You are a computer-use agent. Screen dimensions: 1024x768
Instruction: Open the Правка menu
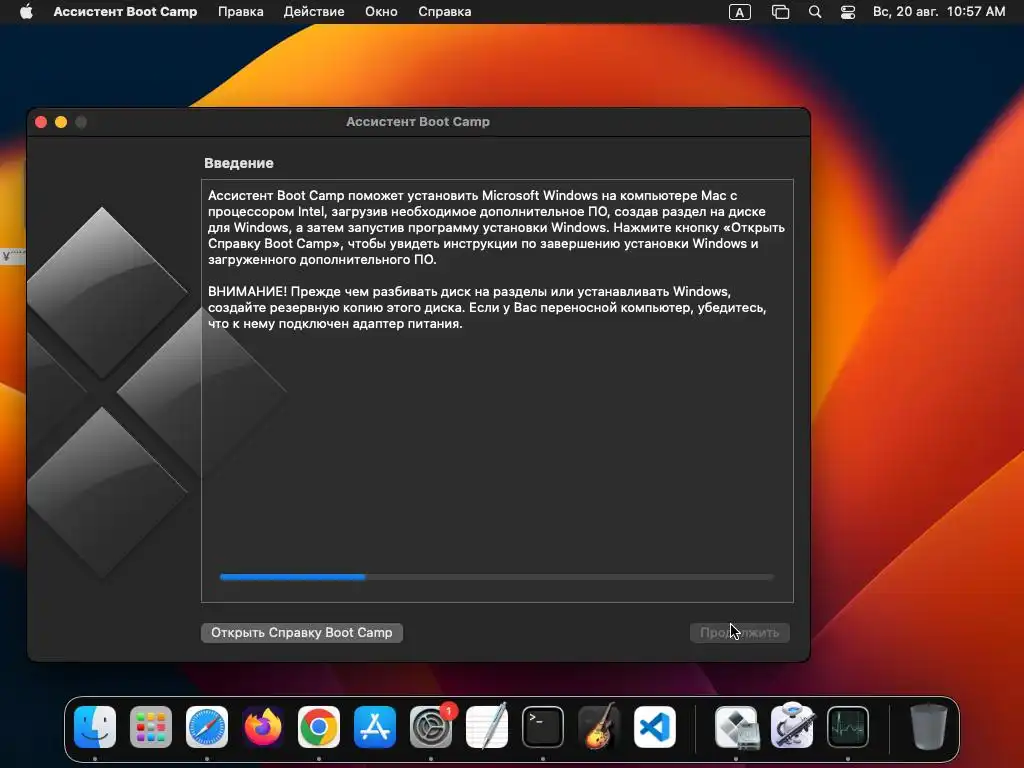pos(240,12)
